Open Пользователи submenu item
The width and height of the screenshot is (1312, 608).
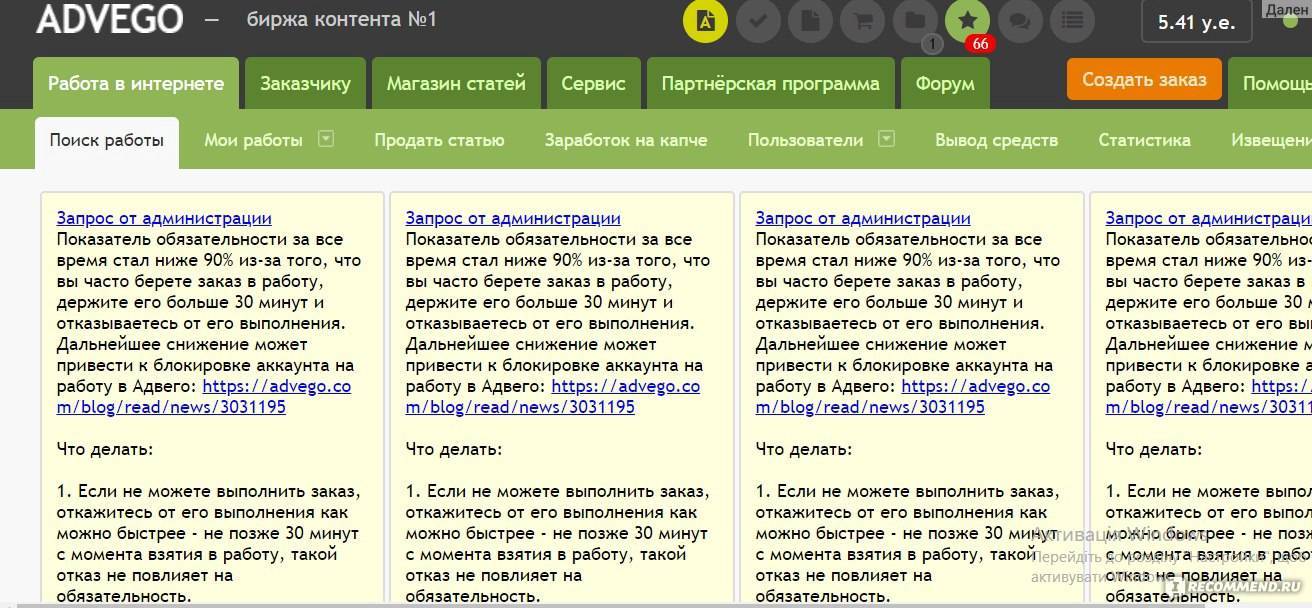point(805,140)
